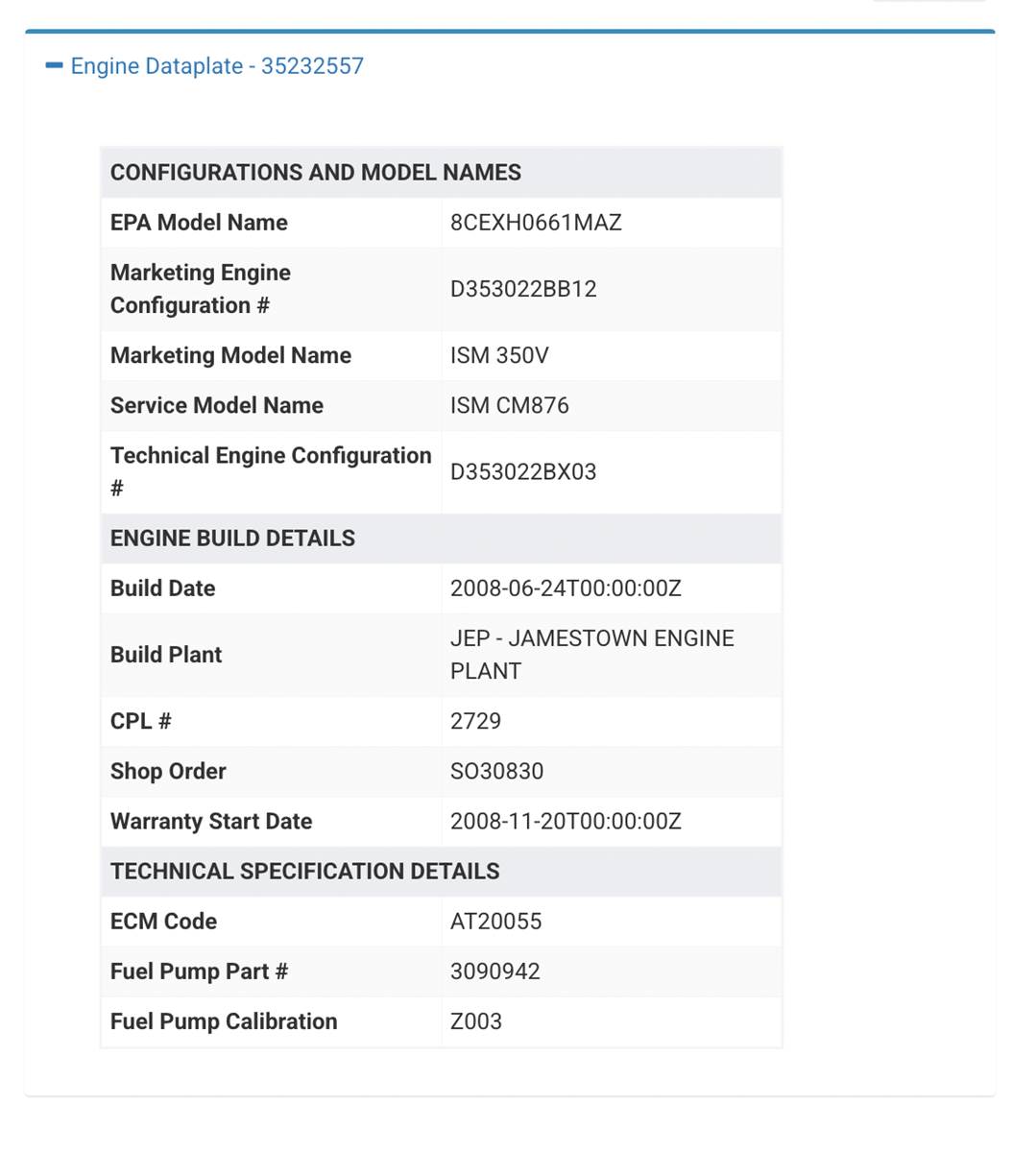This screenshot has height=1152, width=1036.
Task: Select the technical configuration value D353022BX03
Action: [x=523, y=472]
